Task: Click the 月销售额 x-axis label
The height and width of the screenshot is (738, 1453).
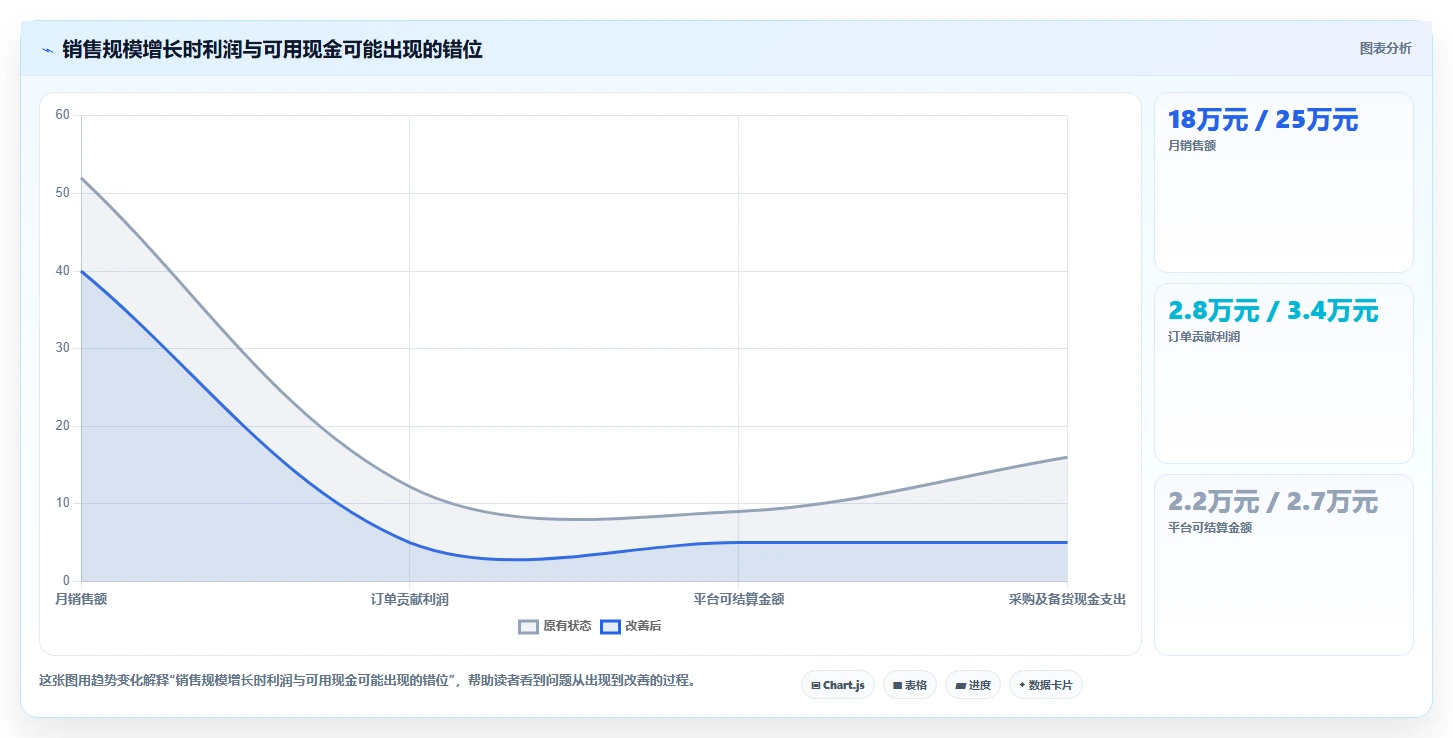Action: tap(81, 599)
